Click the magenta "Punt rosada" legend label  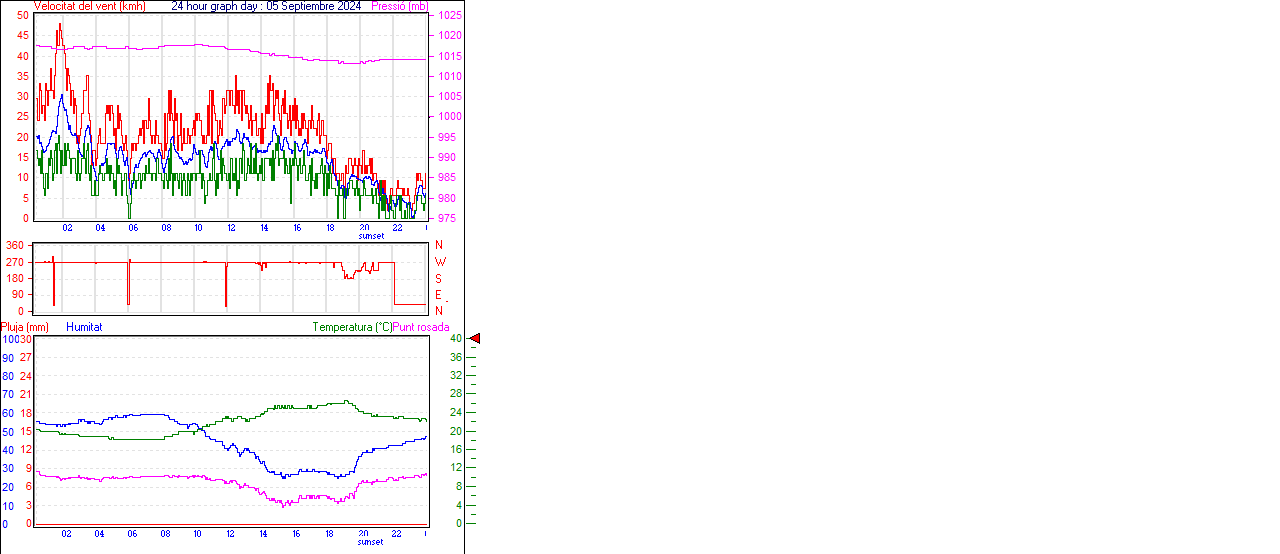pyautogui.click(x=421, y=327)
